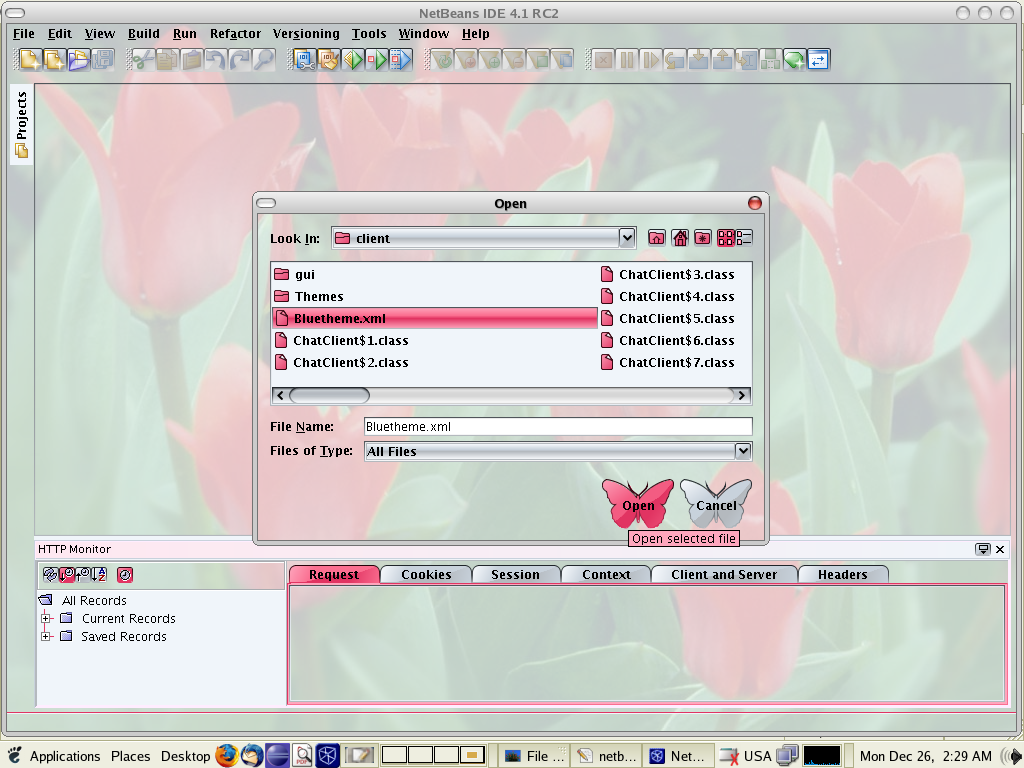This screenshot has width=1024, height=768.
Task: Click the rightmost blue arrows toolbar icon
Action: pos(818,60)
